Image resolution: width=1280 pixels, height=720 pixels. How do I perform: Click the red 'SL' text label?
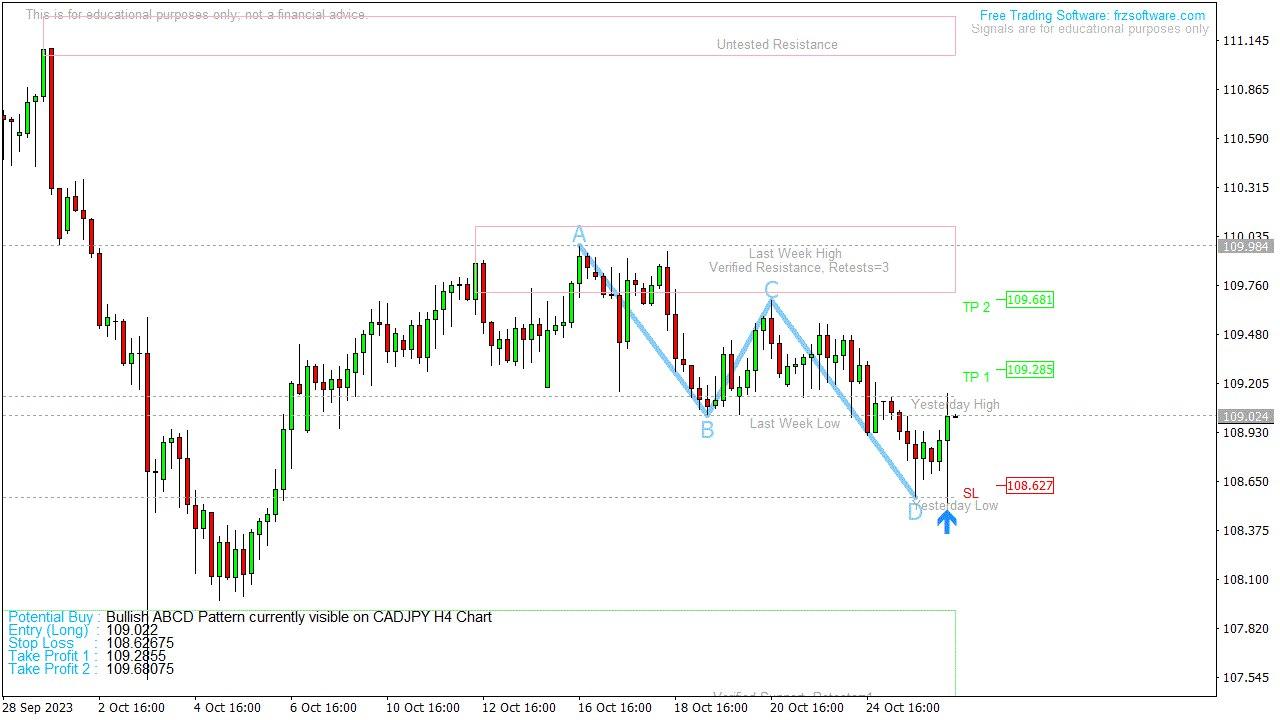(x=971, y=493)
